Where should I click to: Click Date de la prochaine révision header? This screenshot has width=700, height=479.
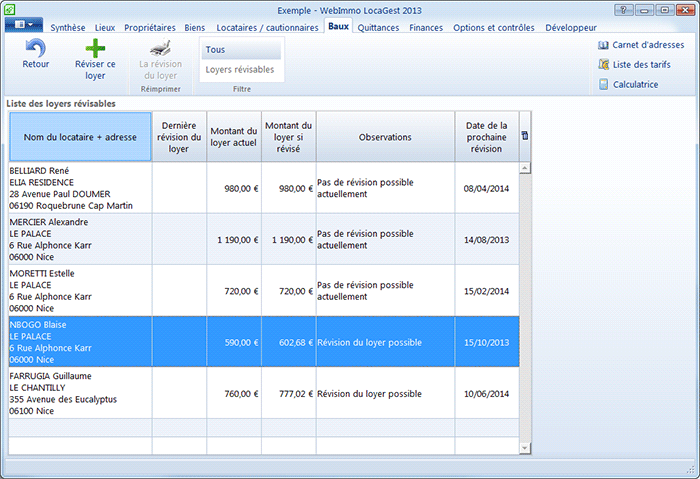click(487, 136)
